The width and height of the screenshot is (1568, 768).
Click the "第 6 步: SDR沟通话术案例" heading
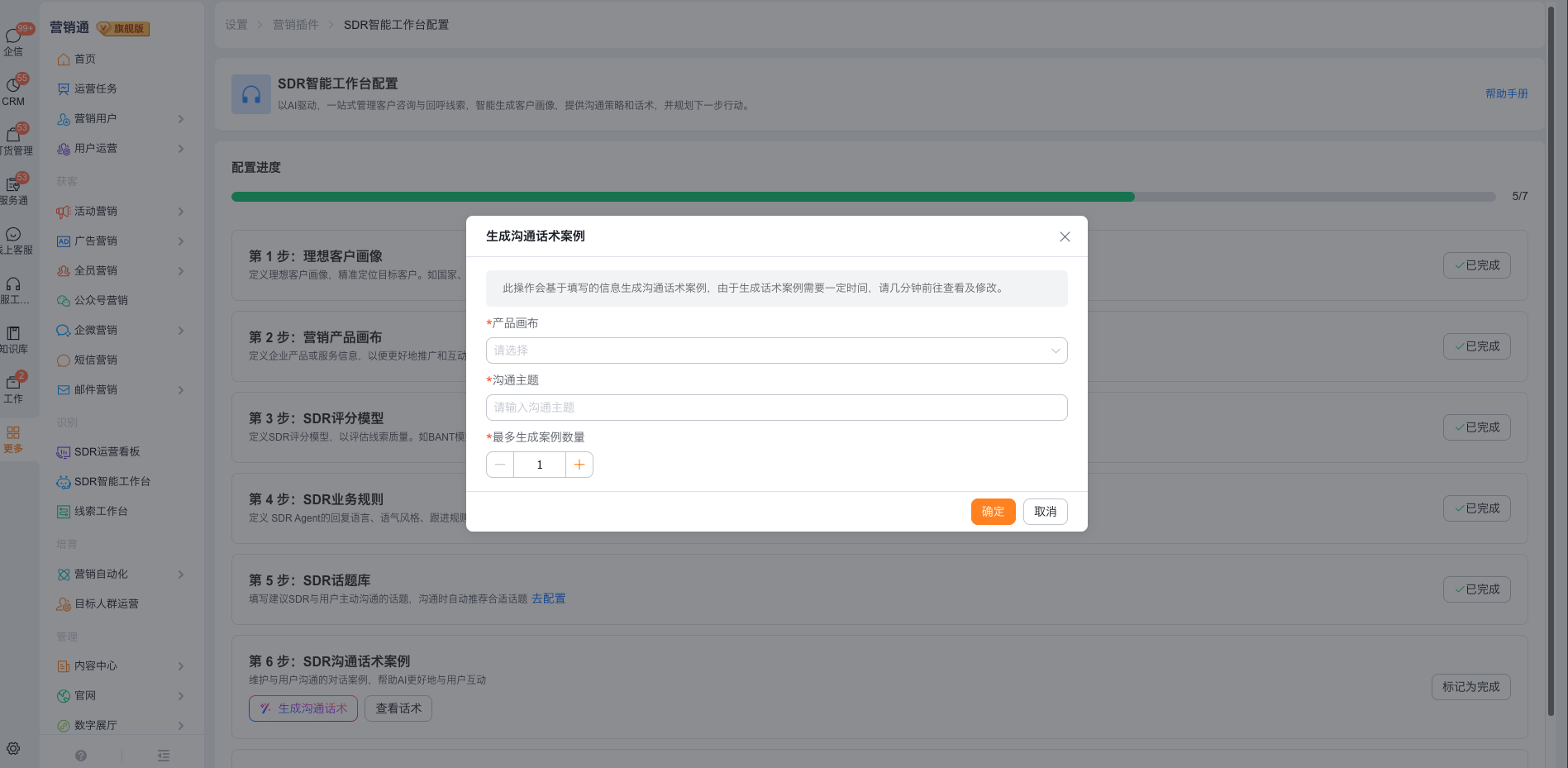click(330, 661)
